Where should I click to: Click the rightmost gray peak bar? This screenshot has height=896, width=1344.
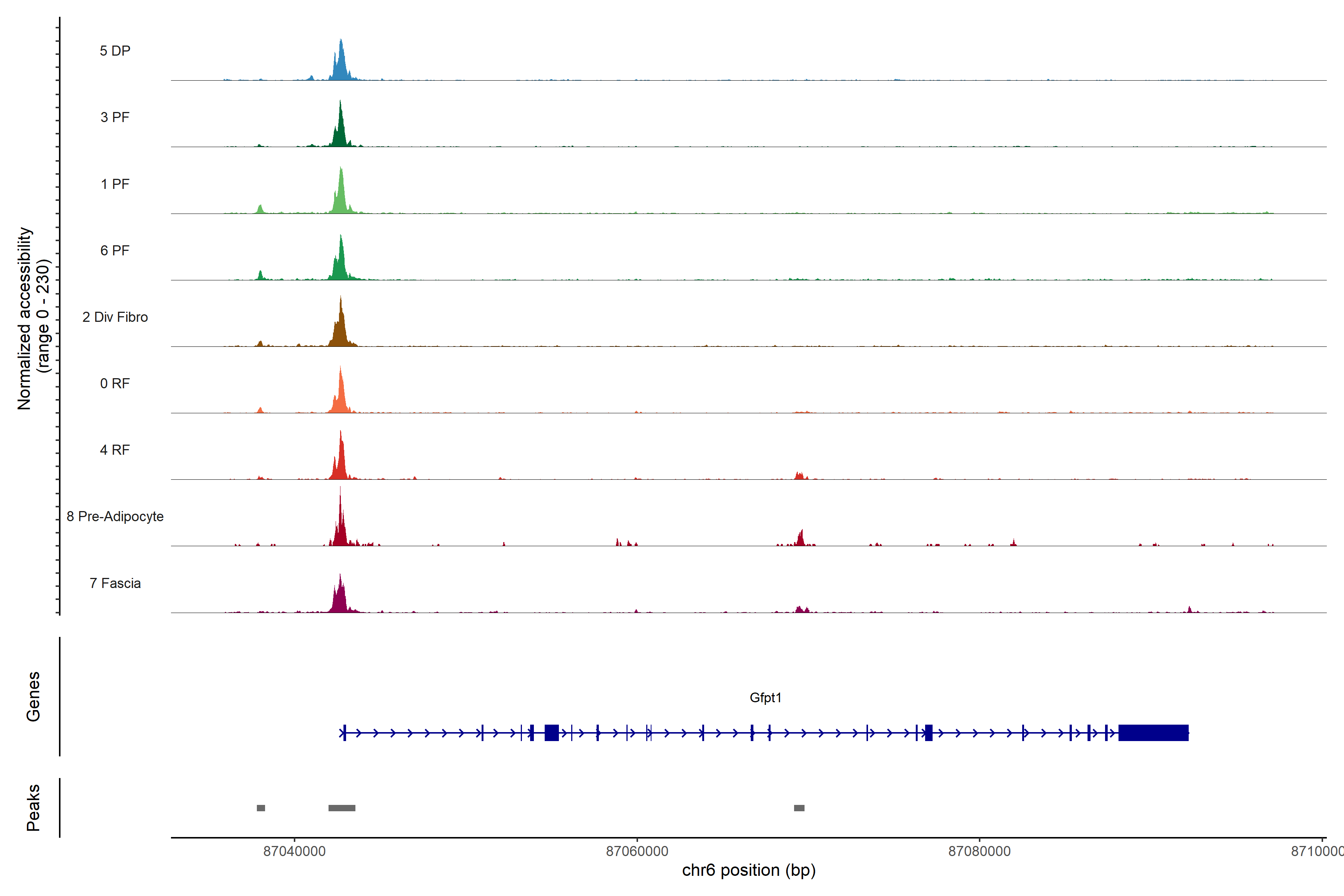[799, 808]
